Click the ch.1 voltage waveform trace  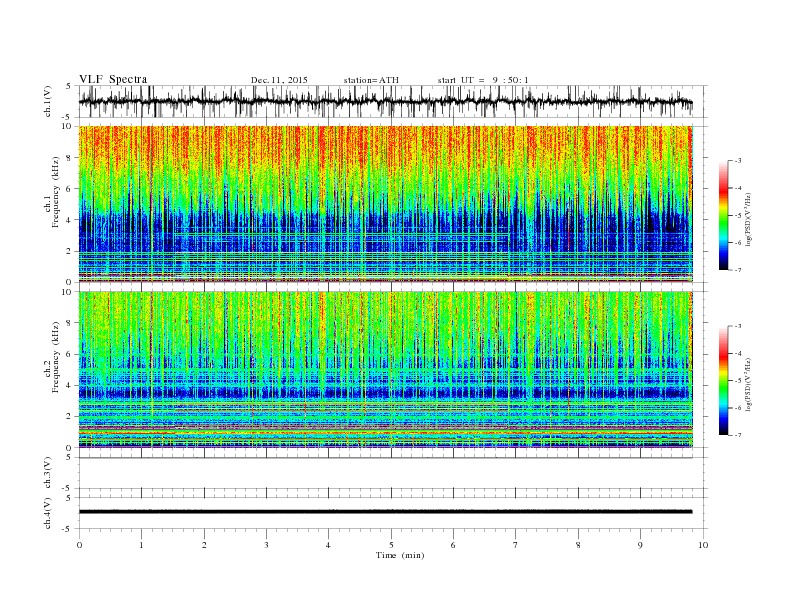click(385, 101)
